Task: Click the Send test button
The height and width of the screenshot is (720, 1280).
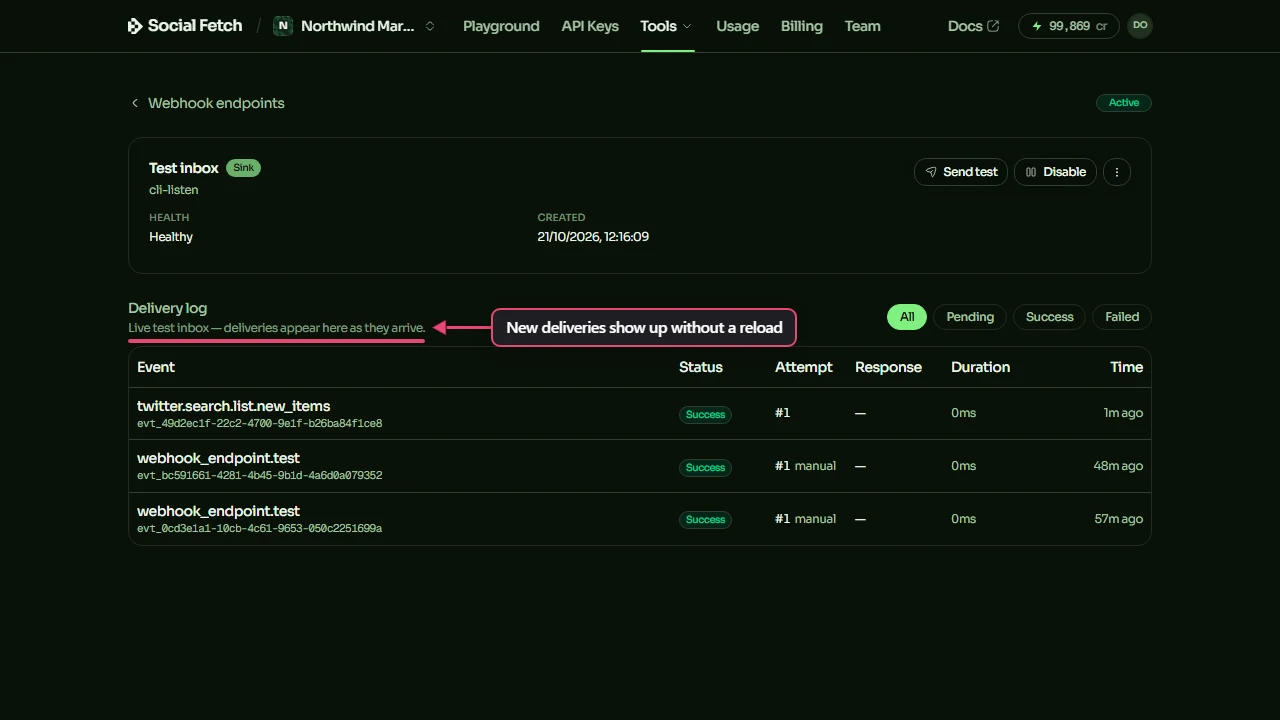Action: point(961,172)
